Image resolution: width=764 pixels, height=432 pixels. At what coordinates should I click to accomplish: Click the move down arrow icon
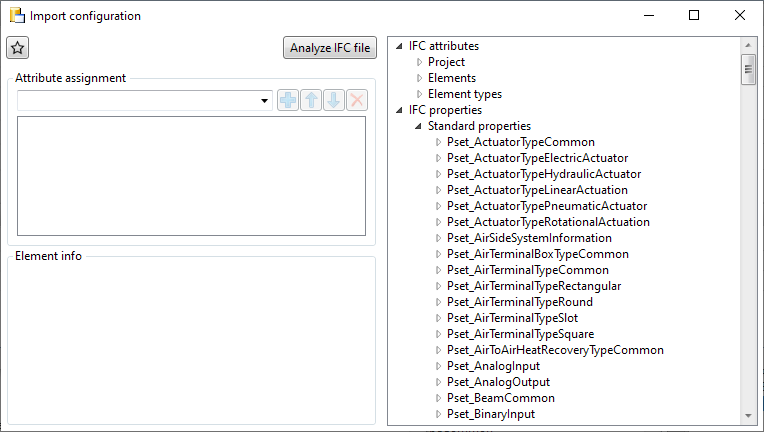[334, 100]
